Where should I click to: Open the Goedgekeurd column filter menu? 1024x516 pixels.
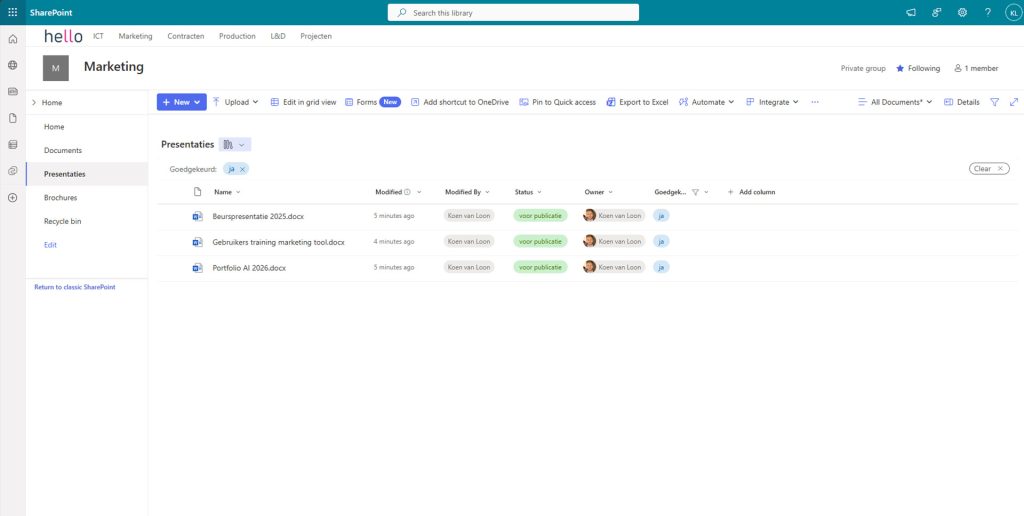click(682, 192)
